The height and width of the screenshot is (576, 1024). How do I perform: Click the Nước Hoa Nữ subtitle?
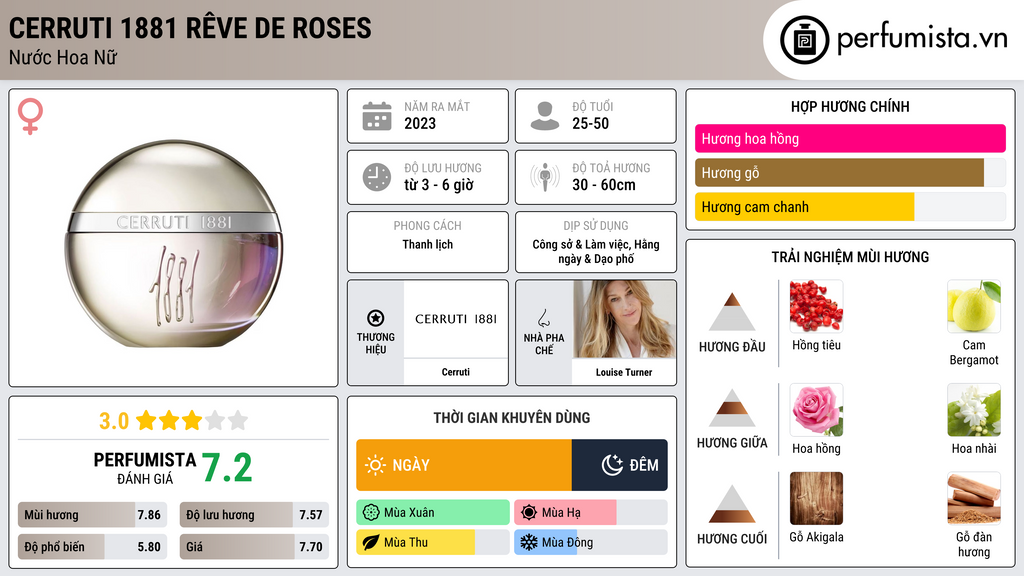point(63,57)
